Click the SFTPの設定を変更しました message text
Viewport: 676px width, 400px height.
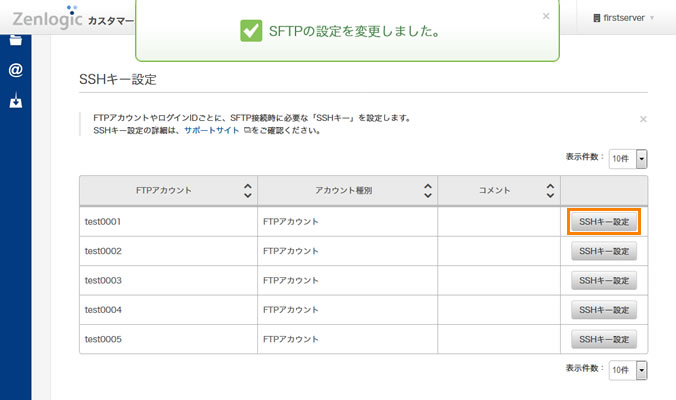[354, 31]
